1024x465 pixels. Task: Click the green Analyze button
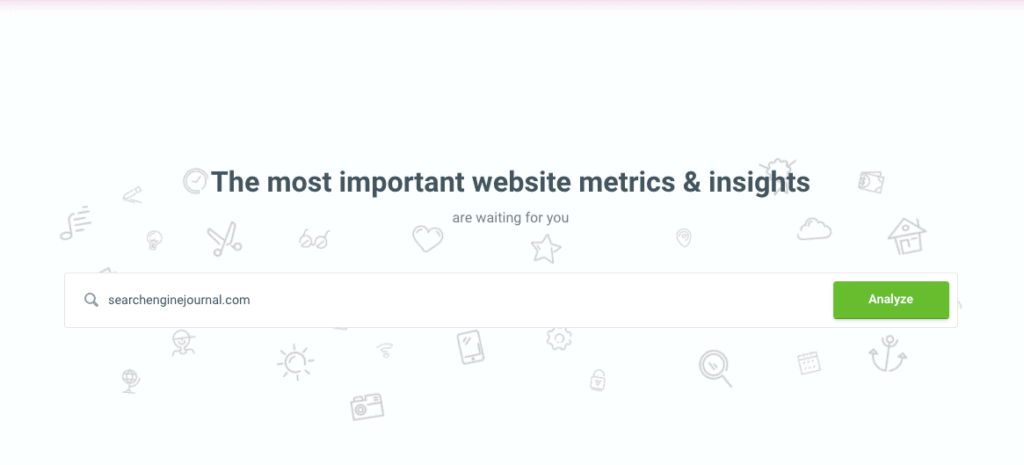tap(890, 300)
